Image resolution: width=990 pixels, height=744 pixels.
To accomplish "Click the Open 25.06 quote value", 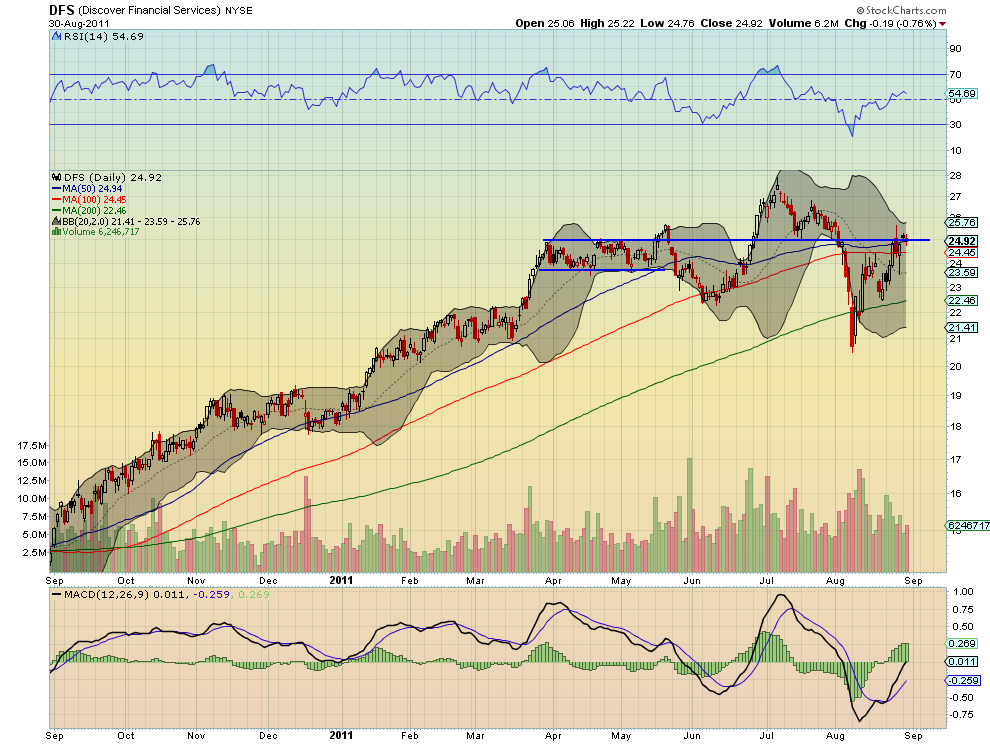I will pos(545,23).
